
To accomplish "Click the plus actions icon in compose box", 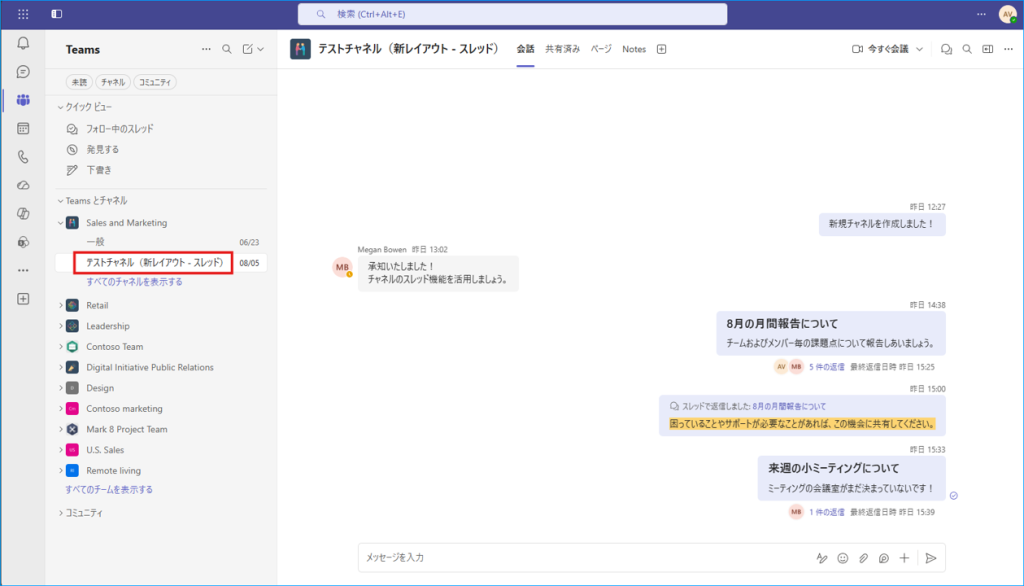I will click(x=904, y=558).
